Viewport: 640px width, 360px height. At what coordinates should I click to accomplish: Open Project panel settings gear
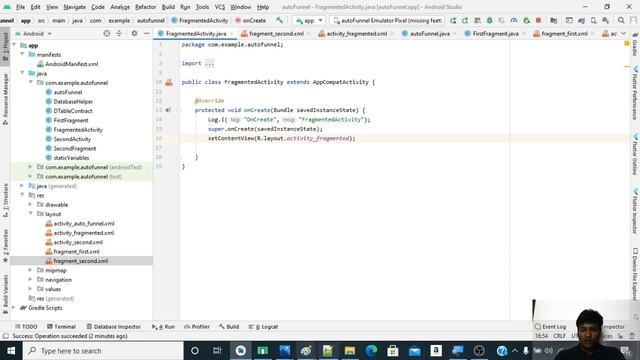point(134,33)
